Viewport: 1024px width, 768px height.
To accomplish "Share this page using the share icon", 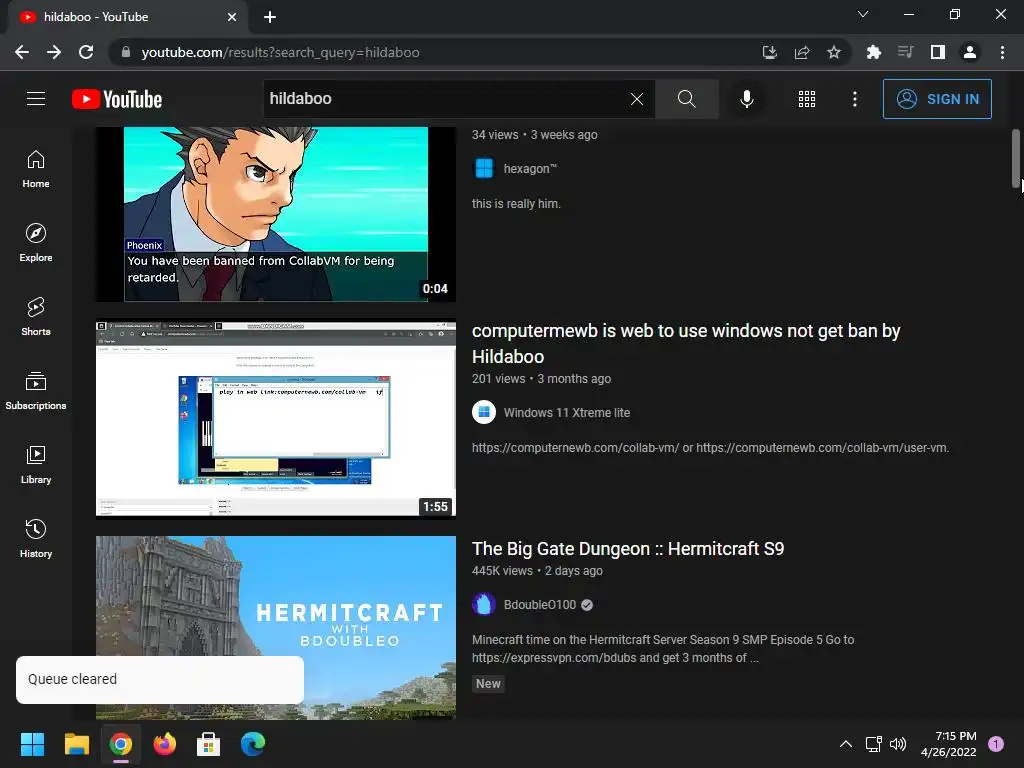I will (801, 52).
